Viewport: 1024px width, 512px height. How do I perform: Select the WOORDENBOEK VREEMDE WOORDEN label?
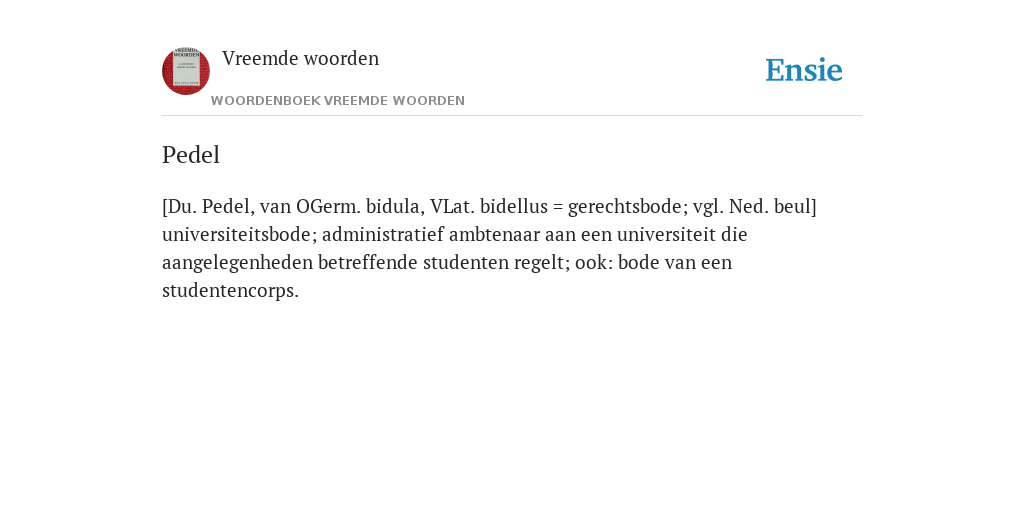point(338,101)
